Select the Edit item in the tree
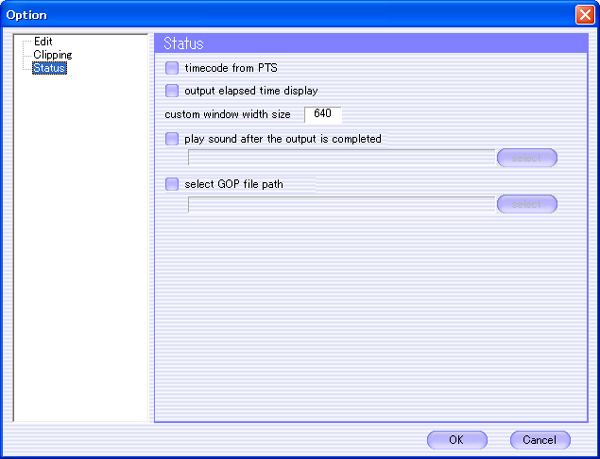Image resolution: width=600 pixels, height=459 pixels. (x=43, y=42)
